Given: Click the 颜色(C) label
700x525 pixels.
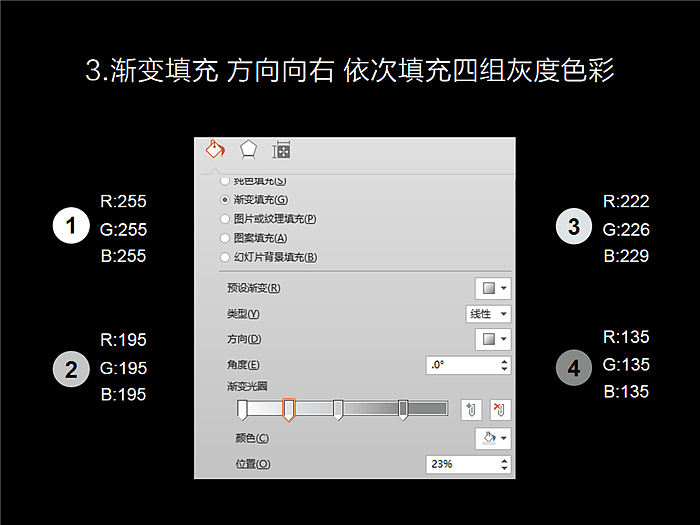Looking at the screenshot, I should tap(252, 438).
